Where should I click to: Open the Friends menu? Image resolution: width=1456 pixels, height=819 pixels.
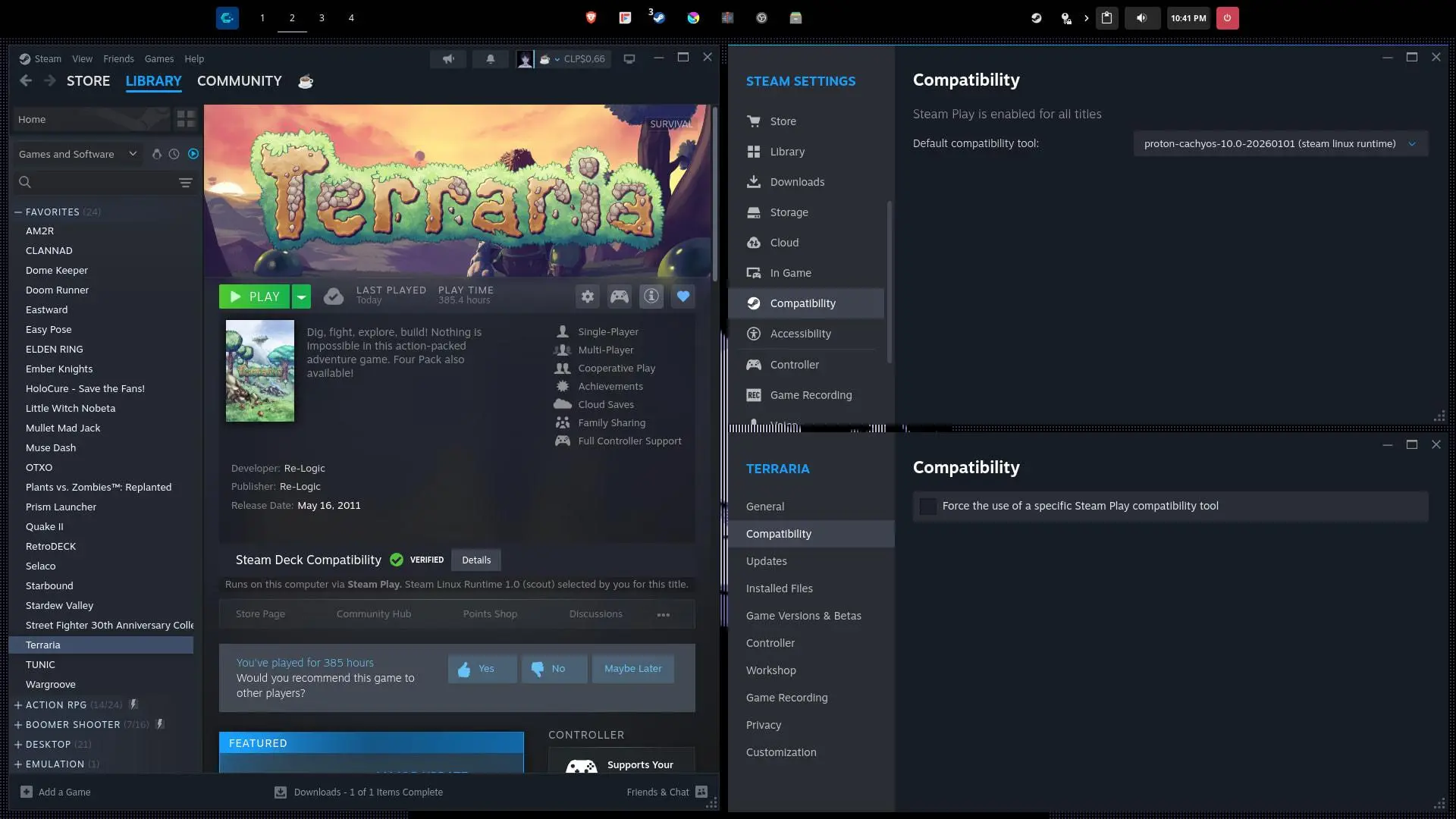pos(118,59)
